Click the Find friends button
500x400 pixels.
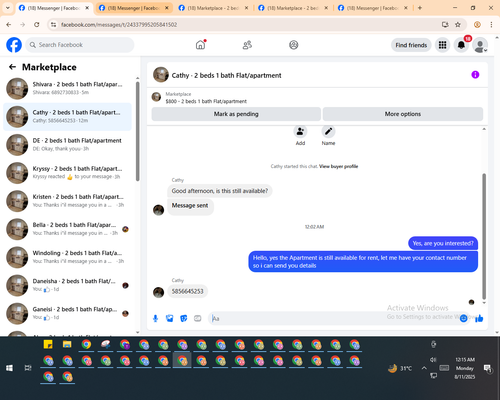(x=411, y=45)
